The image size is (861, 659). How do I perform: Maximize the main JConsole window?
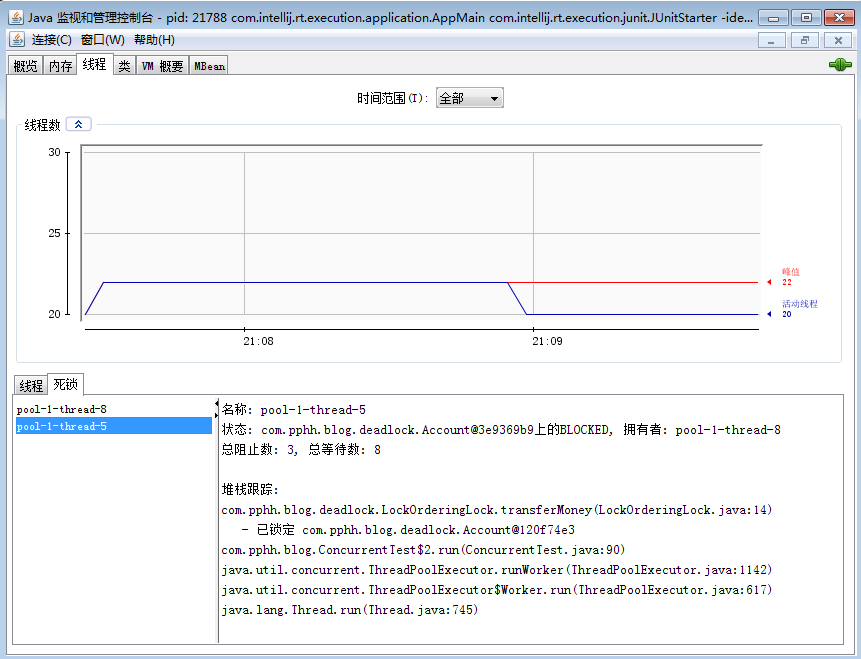pyautogui.click(x=806, y=18)
